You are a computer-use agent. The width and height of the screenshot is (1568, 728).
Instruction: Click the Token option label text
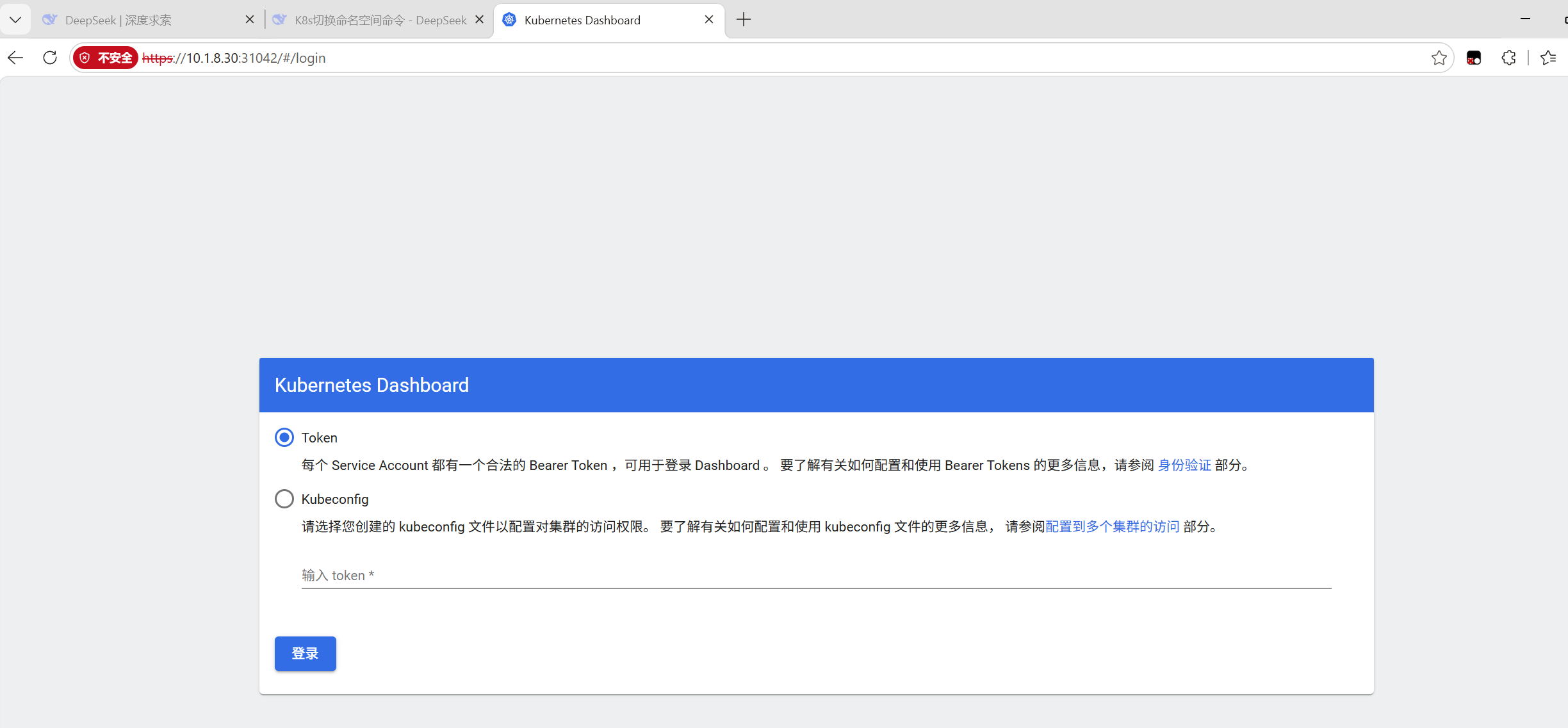coord(319,438)
